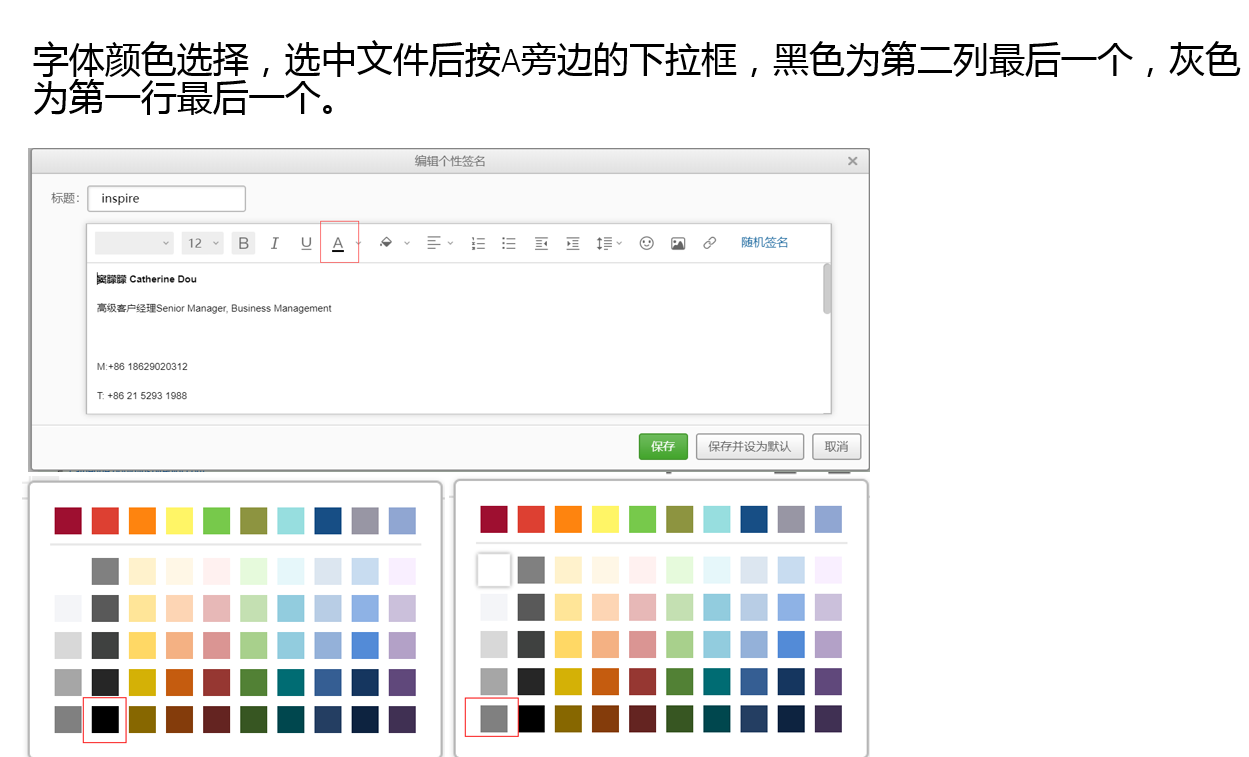
Task: Click the 保存并设为默认 button
Action: click(750, 446)
